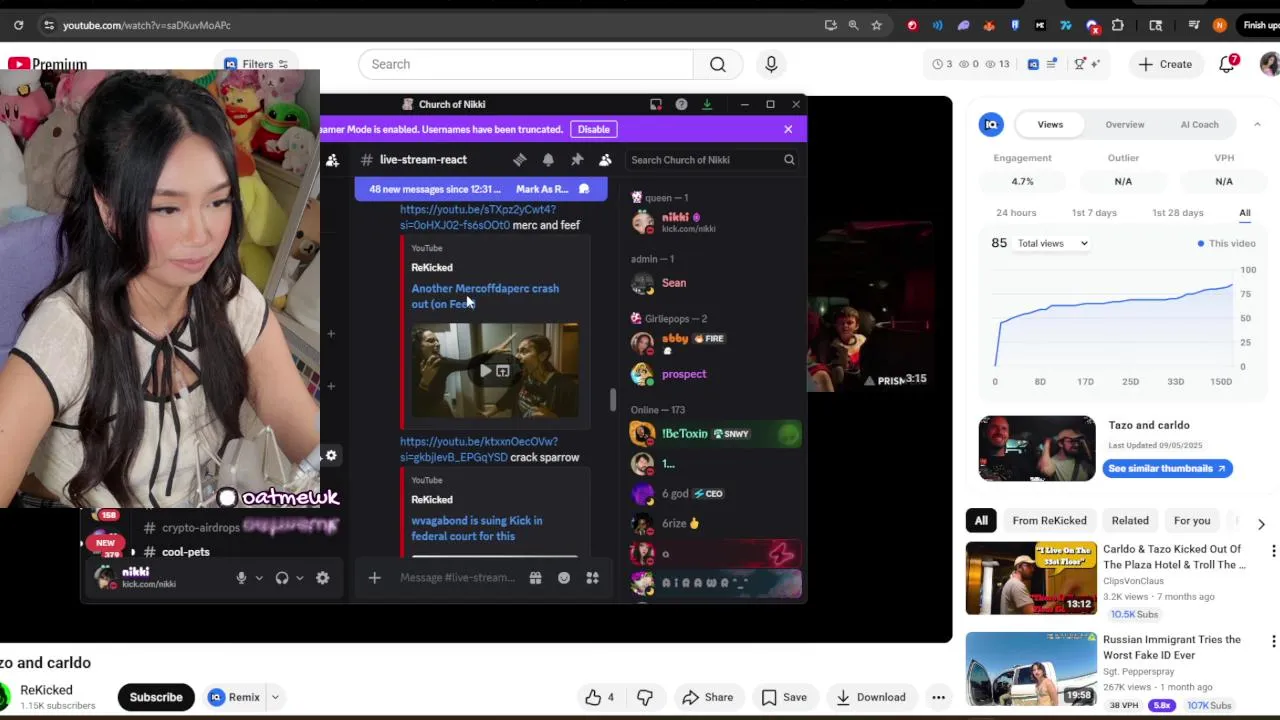Open Discord help icon in title bar
The image size is (1280, 720).
681,104
